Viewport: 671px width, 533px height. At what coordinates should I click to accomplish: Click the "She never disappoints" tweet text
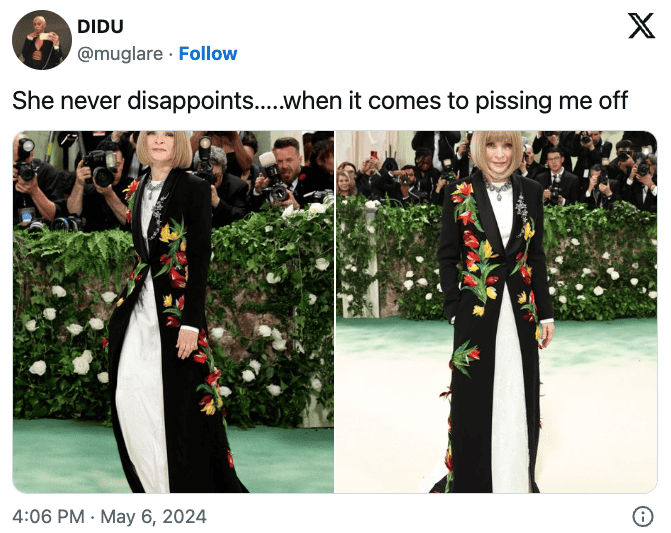pyautogui.click(x=320, y=101)
